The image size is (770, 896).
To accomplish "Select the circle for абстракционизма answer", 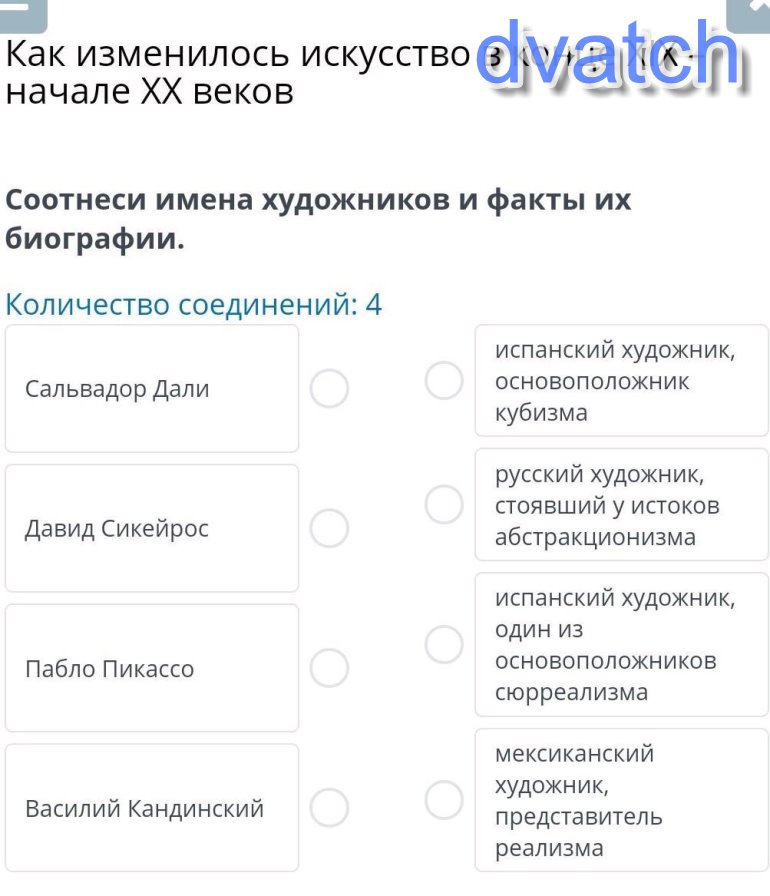I will pyautogui.click(x=444, y=504).
